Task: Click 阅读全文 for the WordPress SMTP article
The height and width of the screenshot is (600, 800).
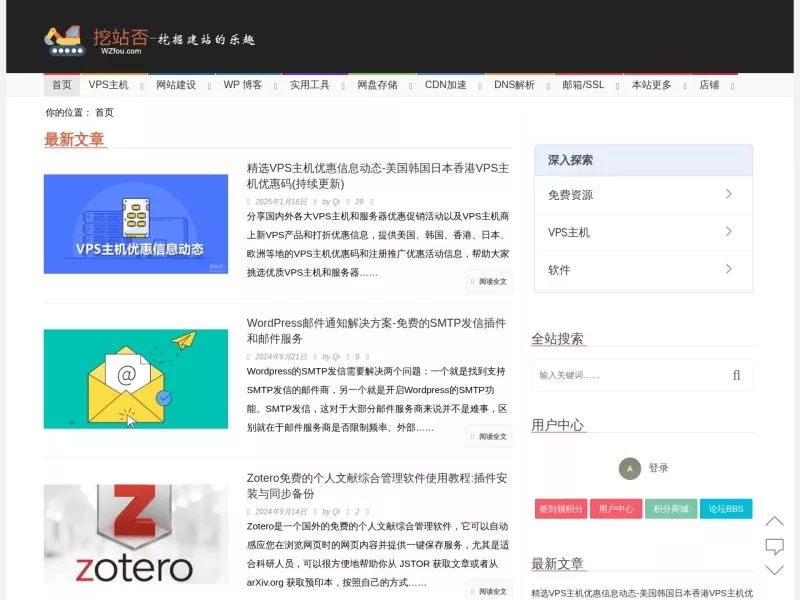Action: [489, 437]
